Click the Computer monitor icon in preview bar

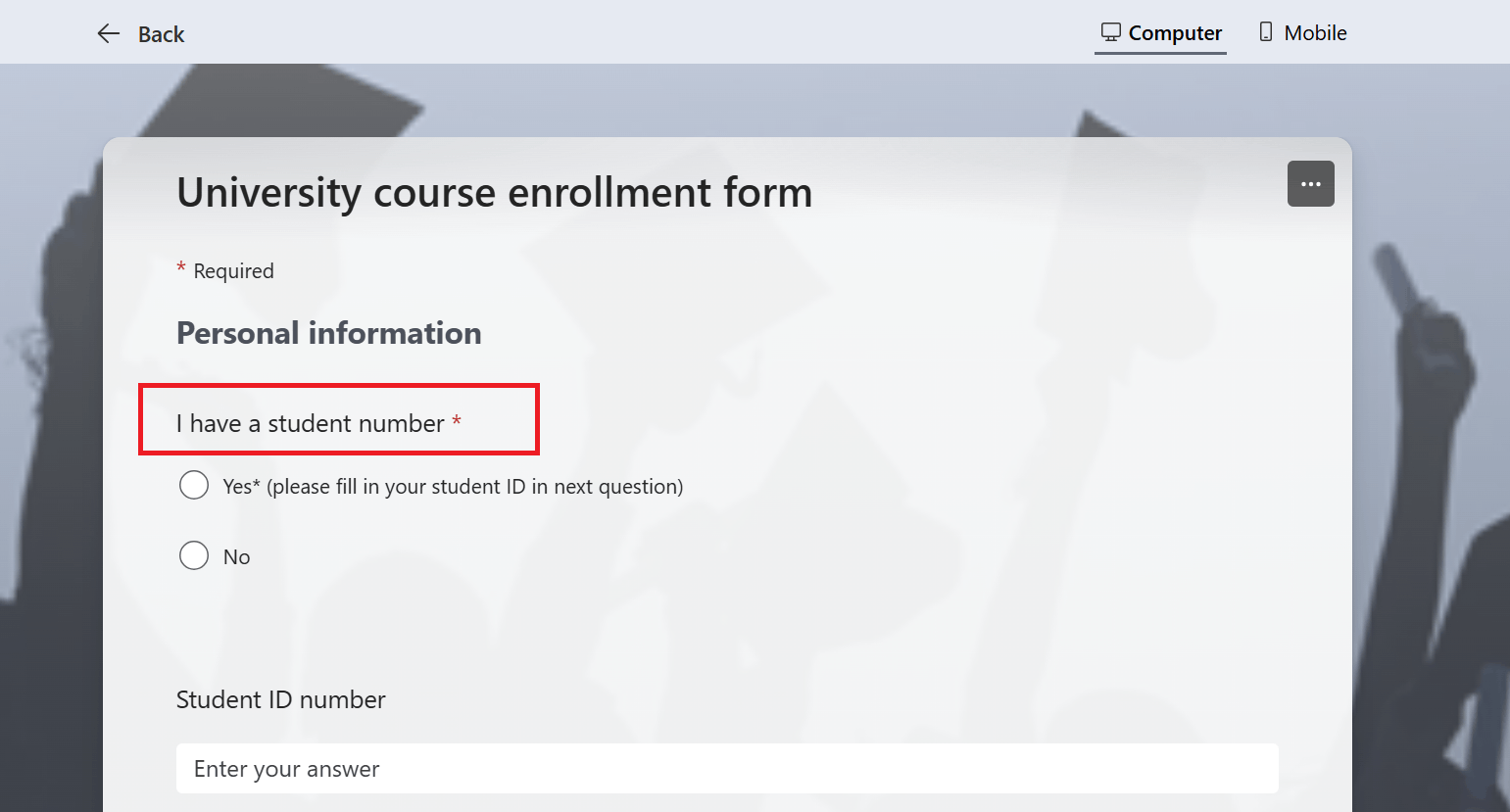(x=1111, y=31)
